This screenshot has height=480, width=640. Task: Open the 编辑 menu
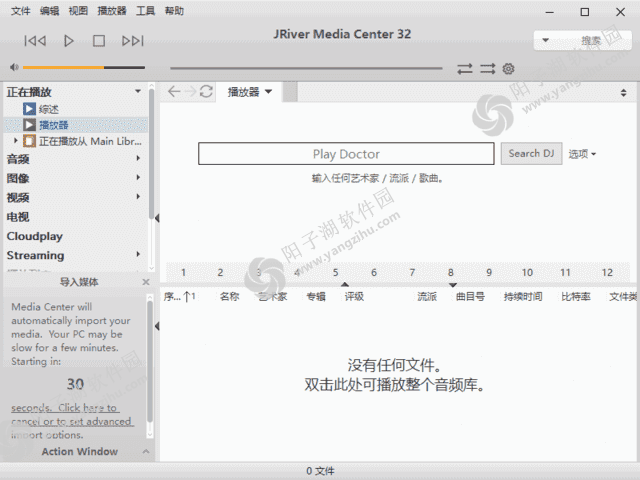pos(49,11)
